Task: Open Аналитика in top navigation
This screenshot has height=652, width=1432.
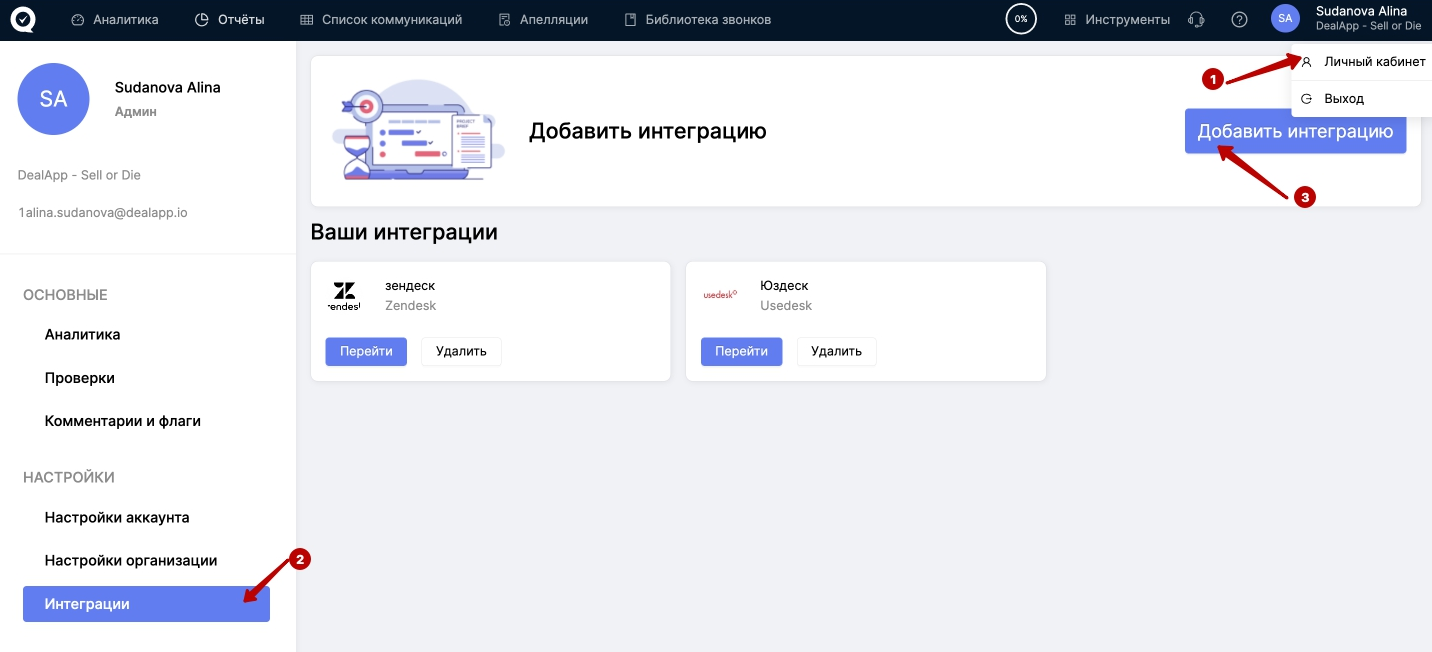Action: pyautogui.click(x=115, y=20)
